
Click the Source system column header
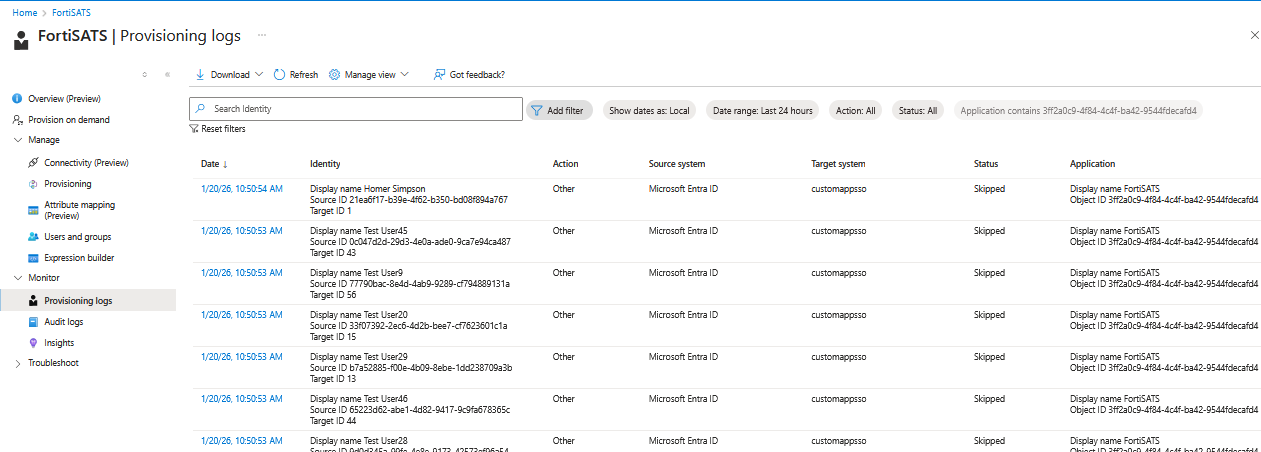tap(677, 163)
